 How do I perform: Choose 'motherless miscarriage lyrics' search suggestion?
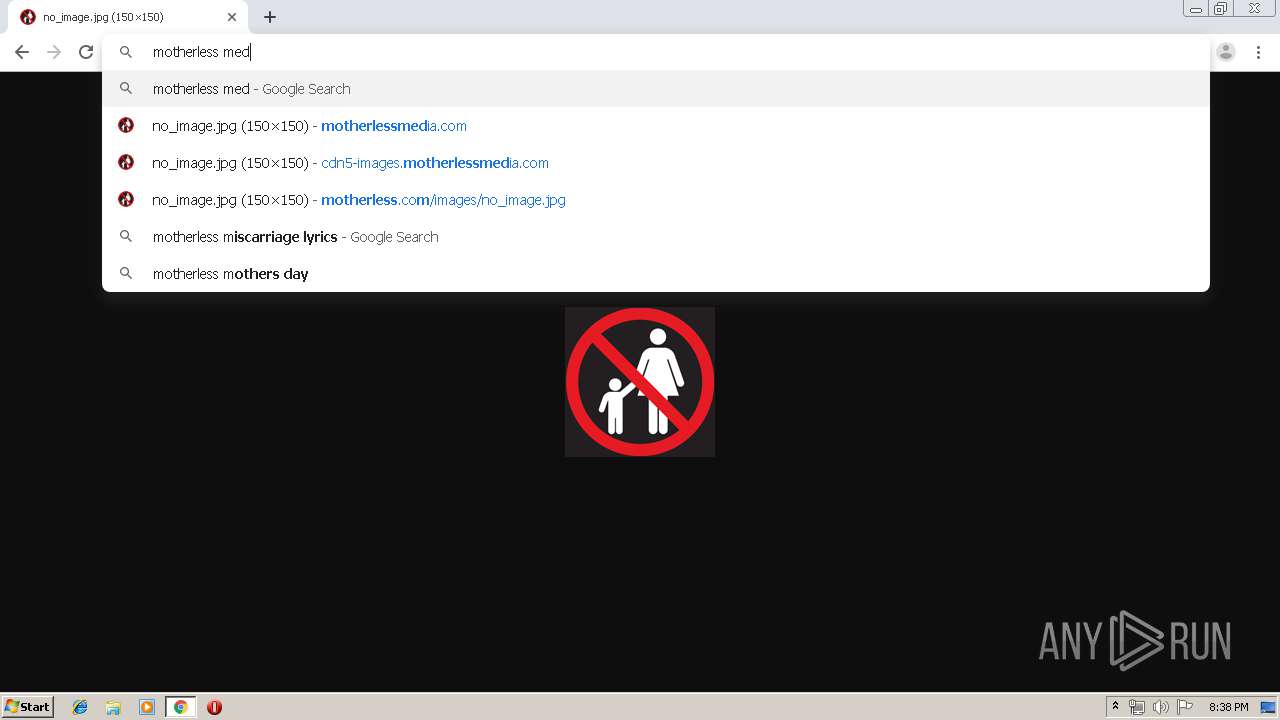click(x=656, y=237)
